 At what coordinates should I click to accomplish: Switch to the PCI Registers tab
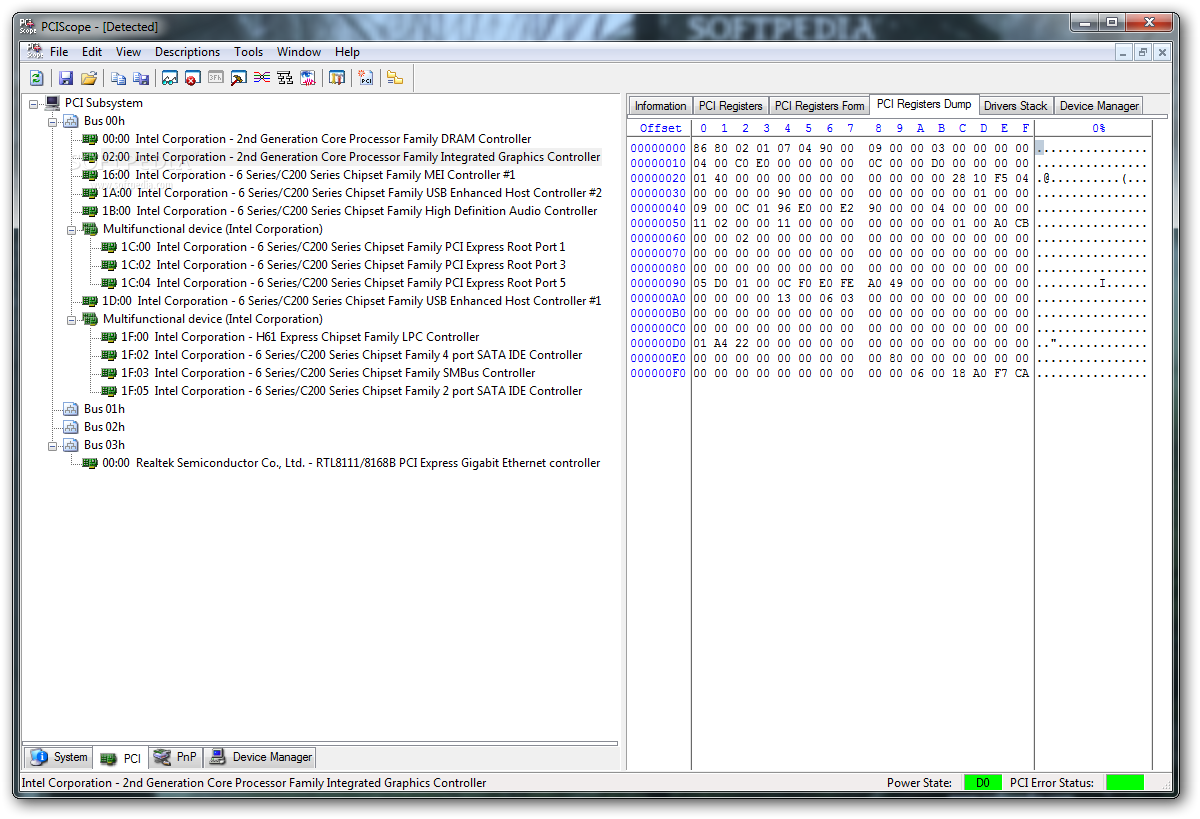click(x=730, y=106)
